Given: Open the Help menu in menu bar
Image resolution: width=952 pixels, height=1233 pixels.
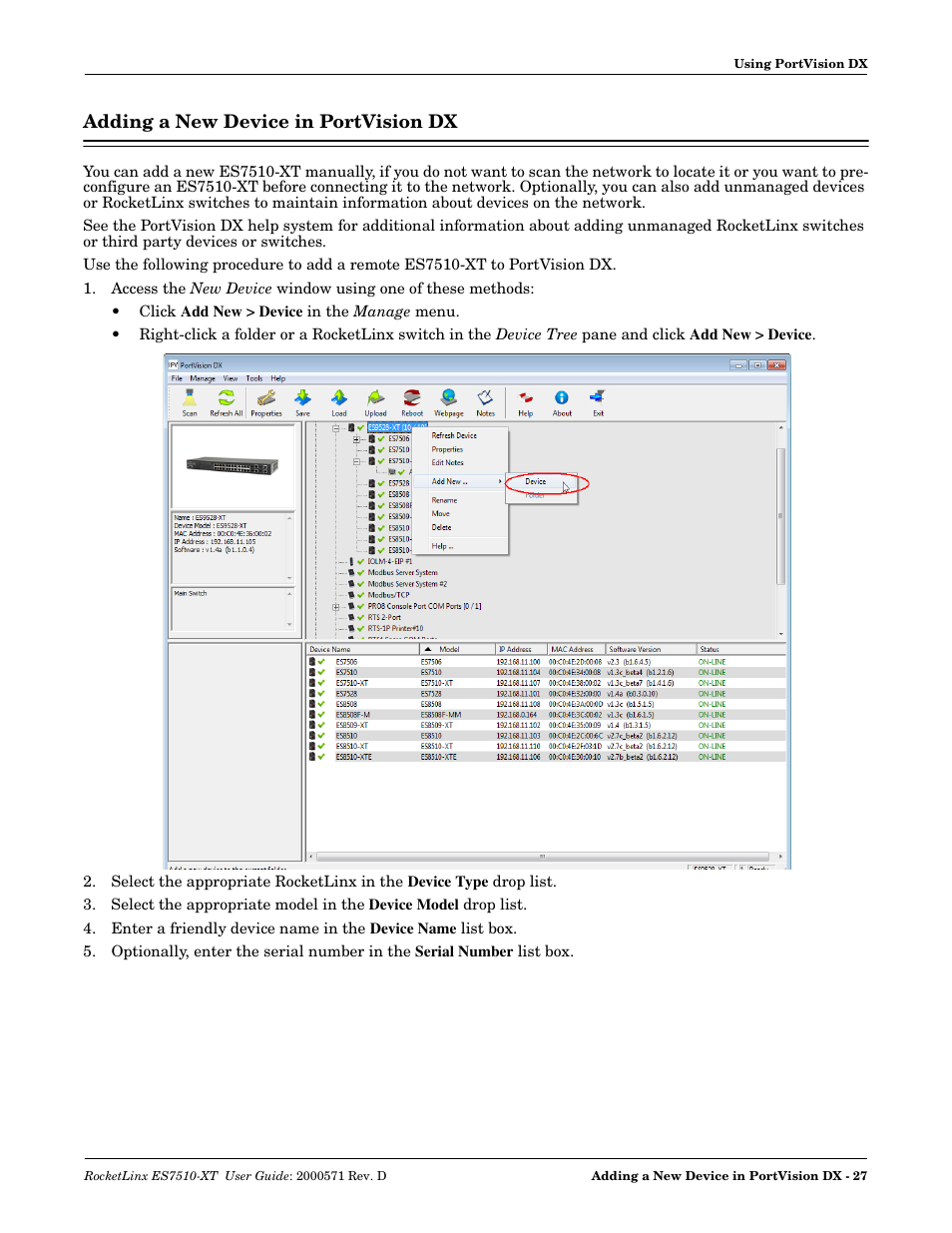Looking at the screenshot, I should coord(278,378).
